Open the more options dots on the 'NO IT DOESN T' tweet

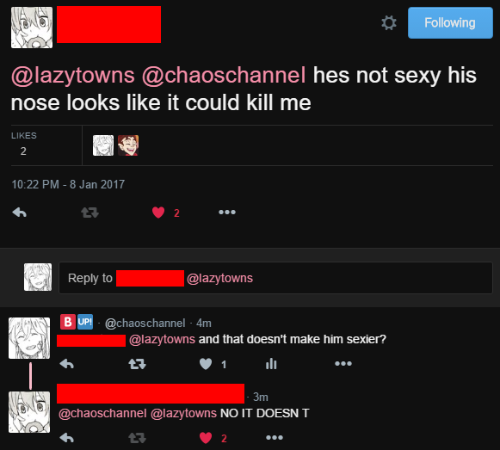pyautogui.click(x=274, y=437)
